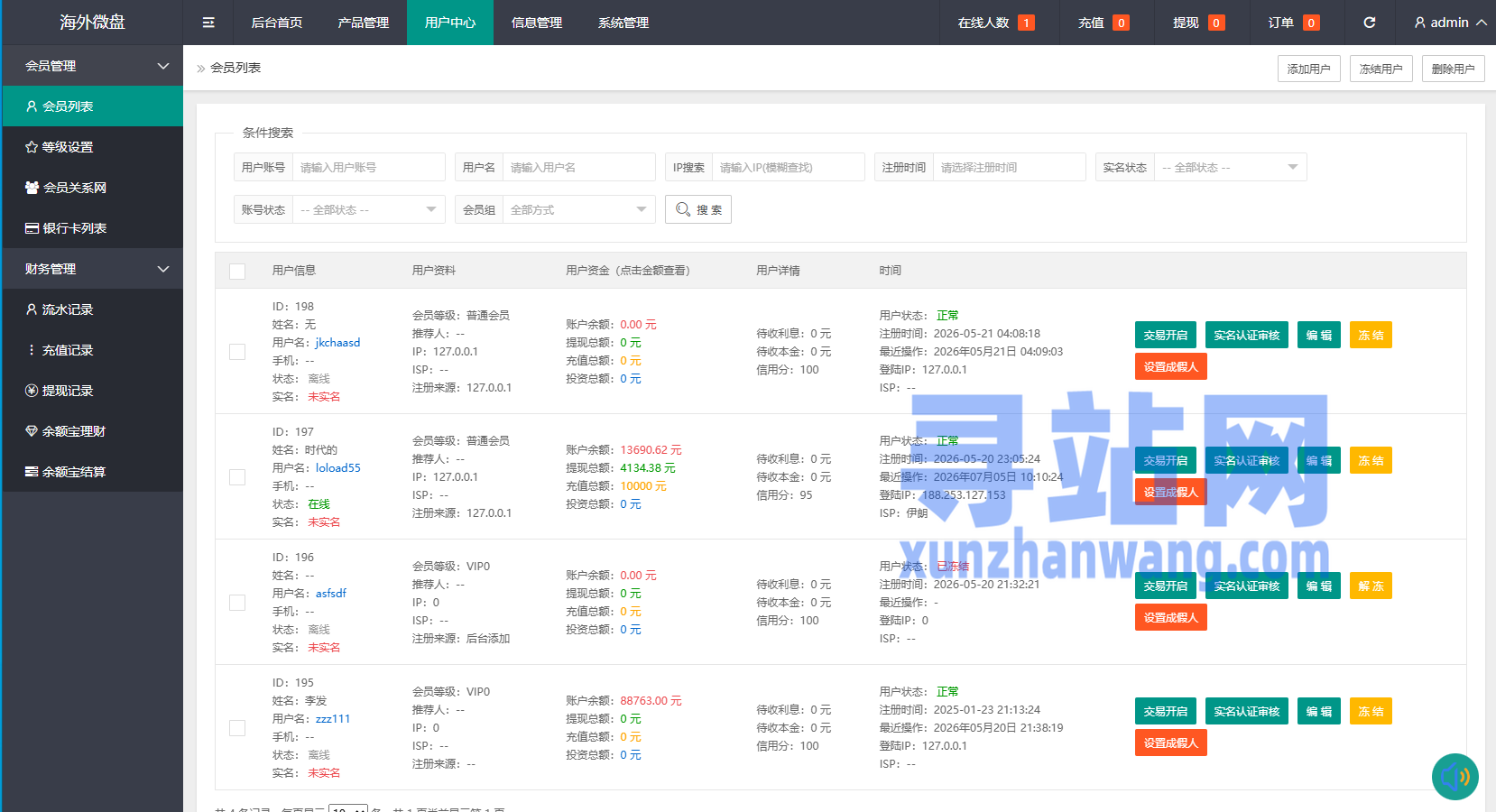Click the diamond icon for 余额宝理财

coord(32,431)
